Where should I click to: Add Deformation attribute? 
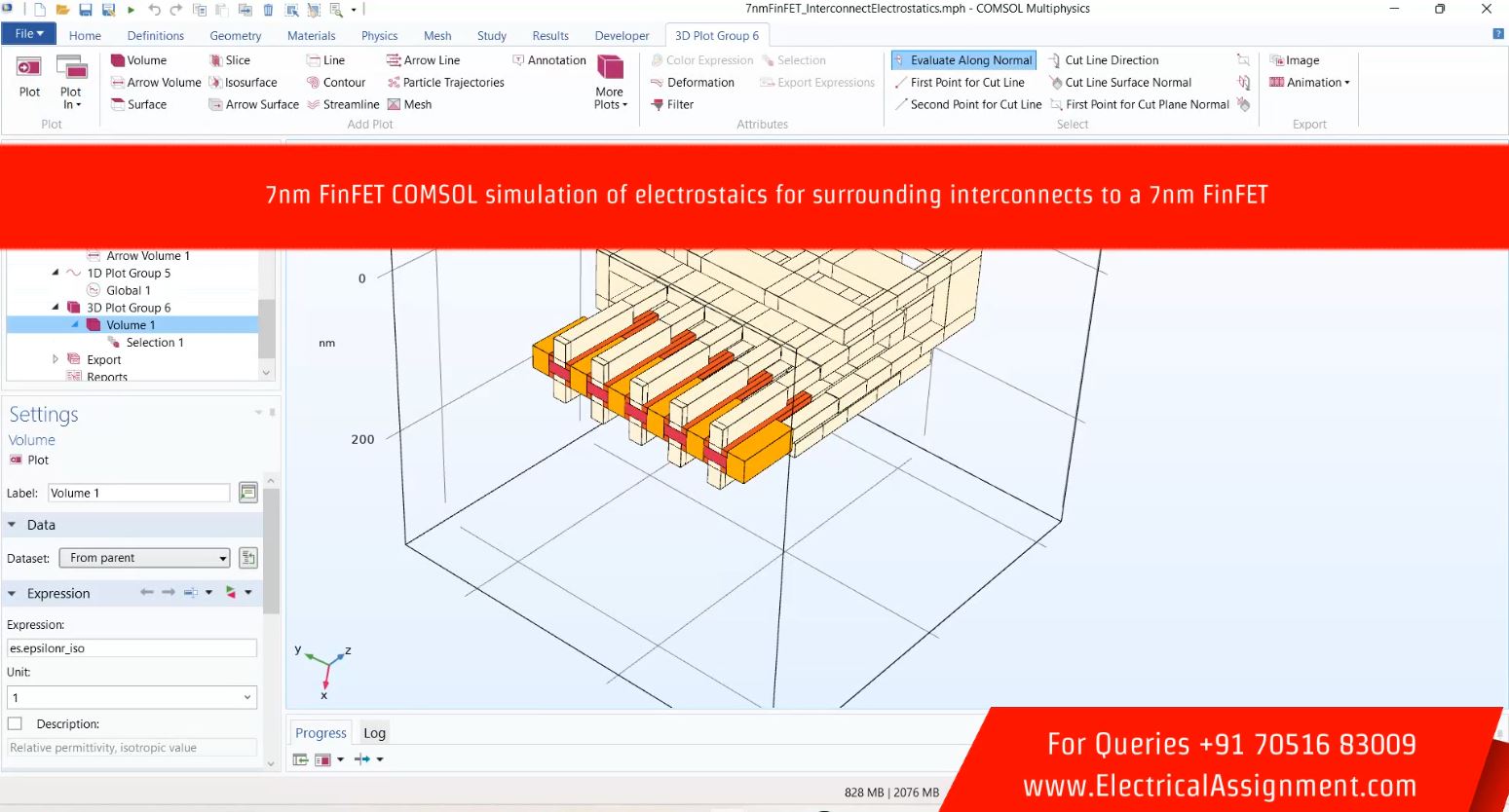pos(692,83)
